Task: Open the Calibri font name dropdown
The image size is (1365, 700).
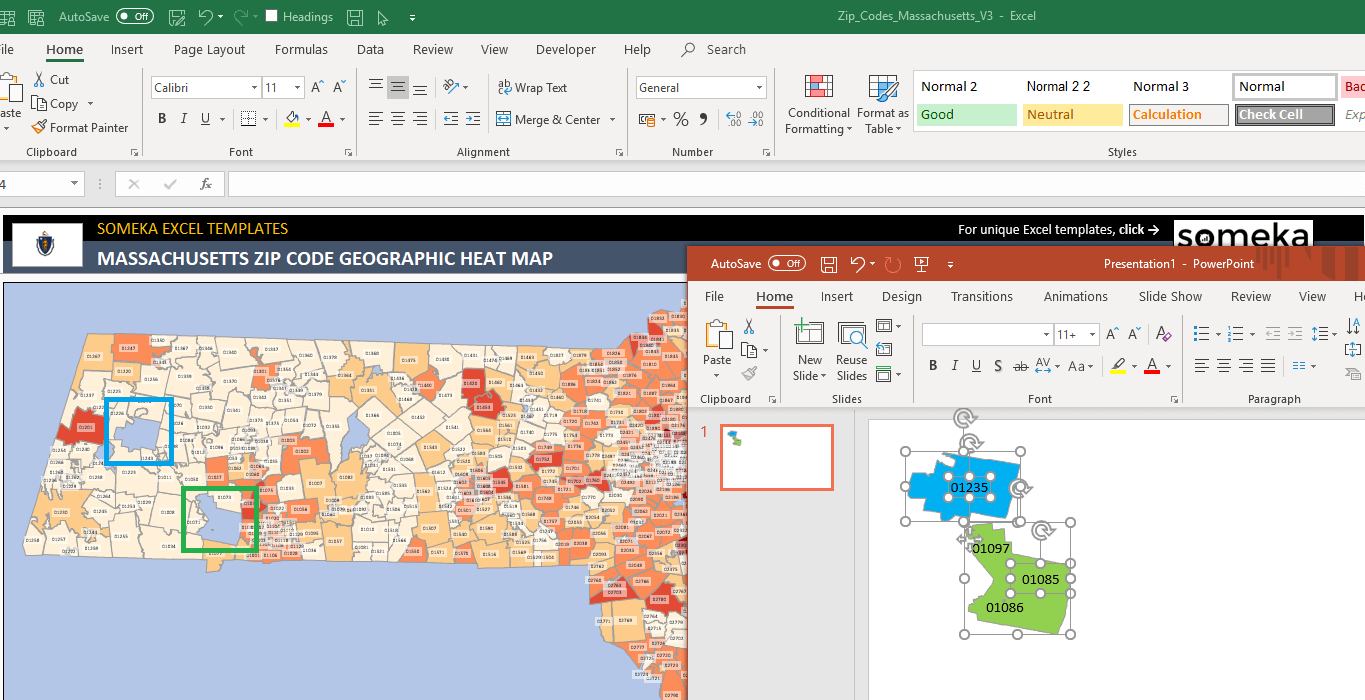Action: pos(253,87)
